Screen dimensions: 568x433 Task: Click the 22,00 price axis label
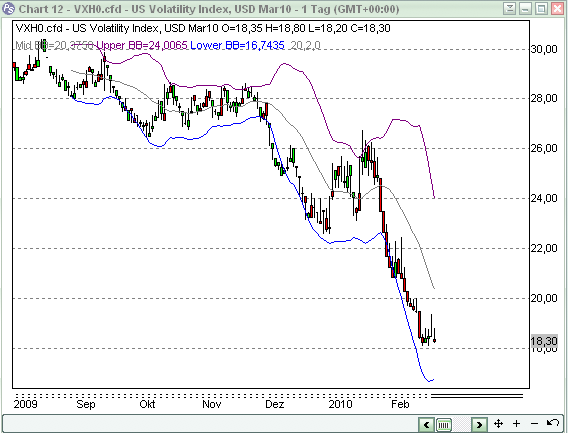pos(544,249)
